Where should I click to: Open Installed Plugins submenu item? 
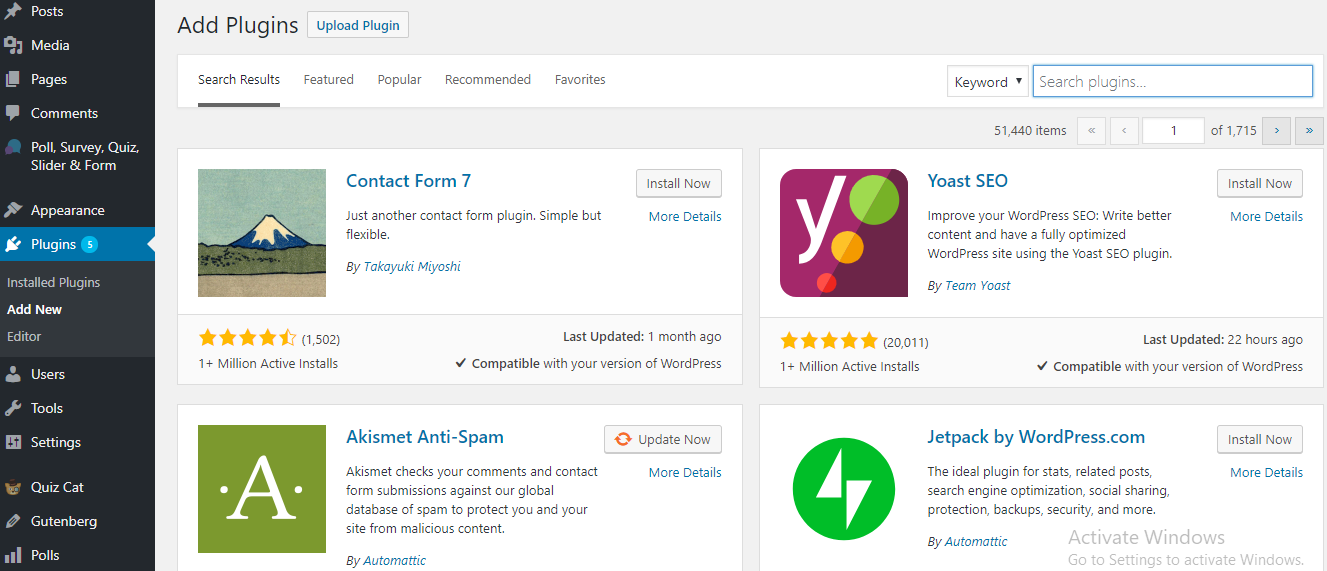tap(54, 282)
